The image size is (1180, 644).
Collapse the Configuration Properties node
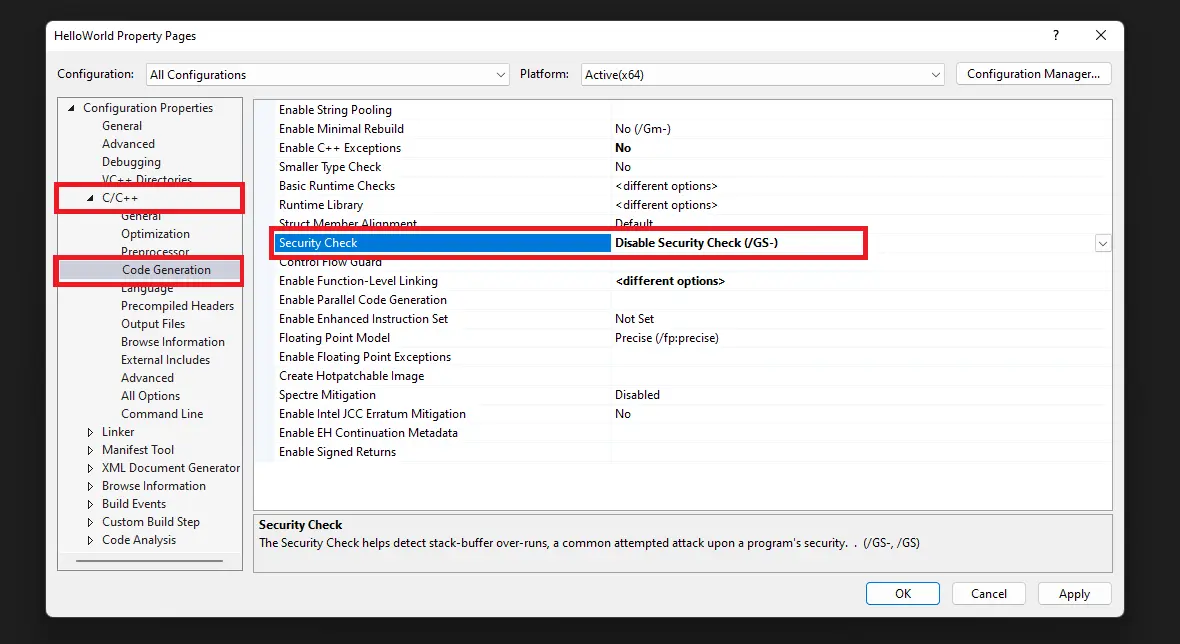coord(71,108)
